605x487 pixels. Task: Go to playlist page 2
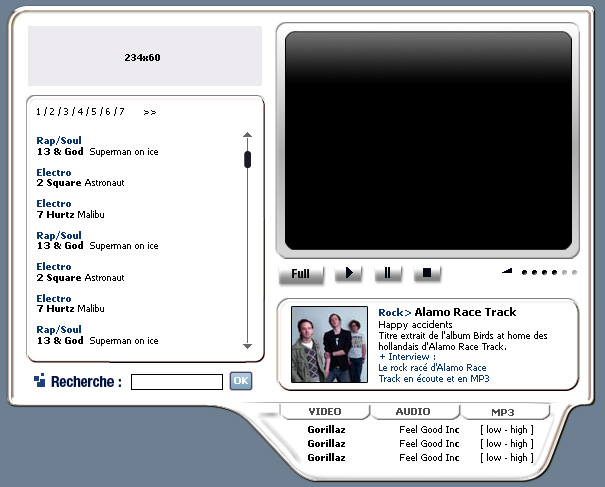coord(52,112)
